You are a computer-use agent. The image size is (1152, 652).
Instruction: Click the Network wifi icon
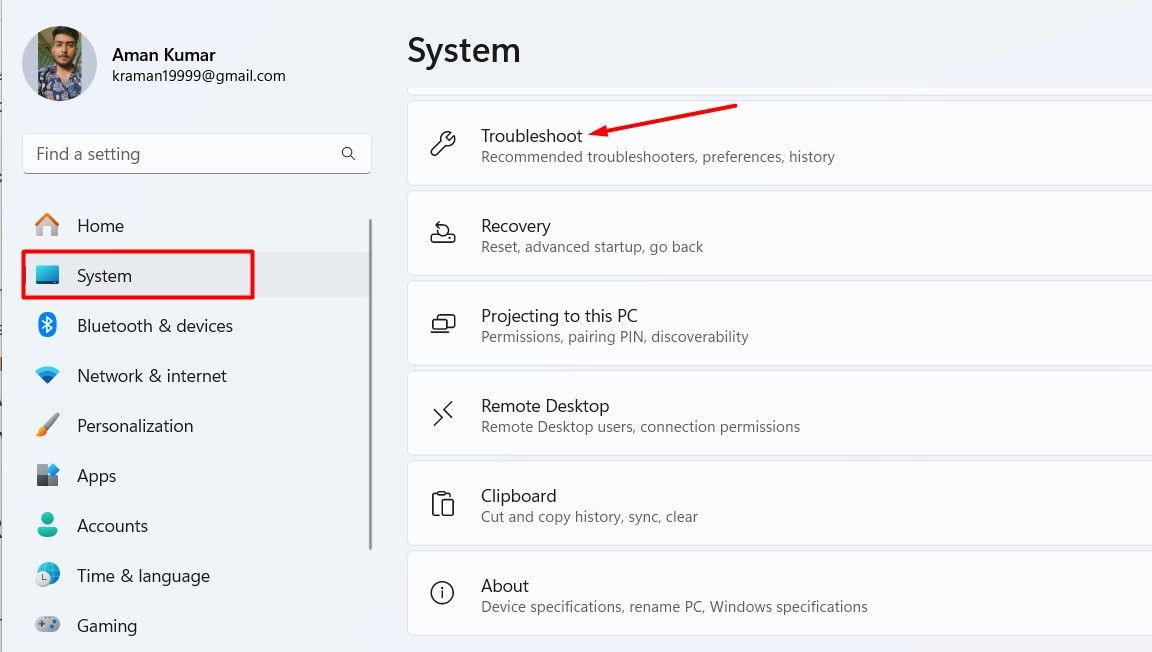[x=47, y=375]
